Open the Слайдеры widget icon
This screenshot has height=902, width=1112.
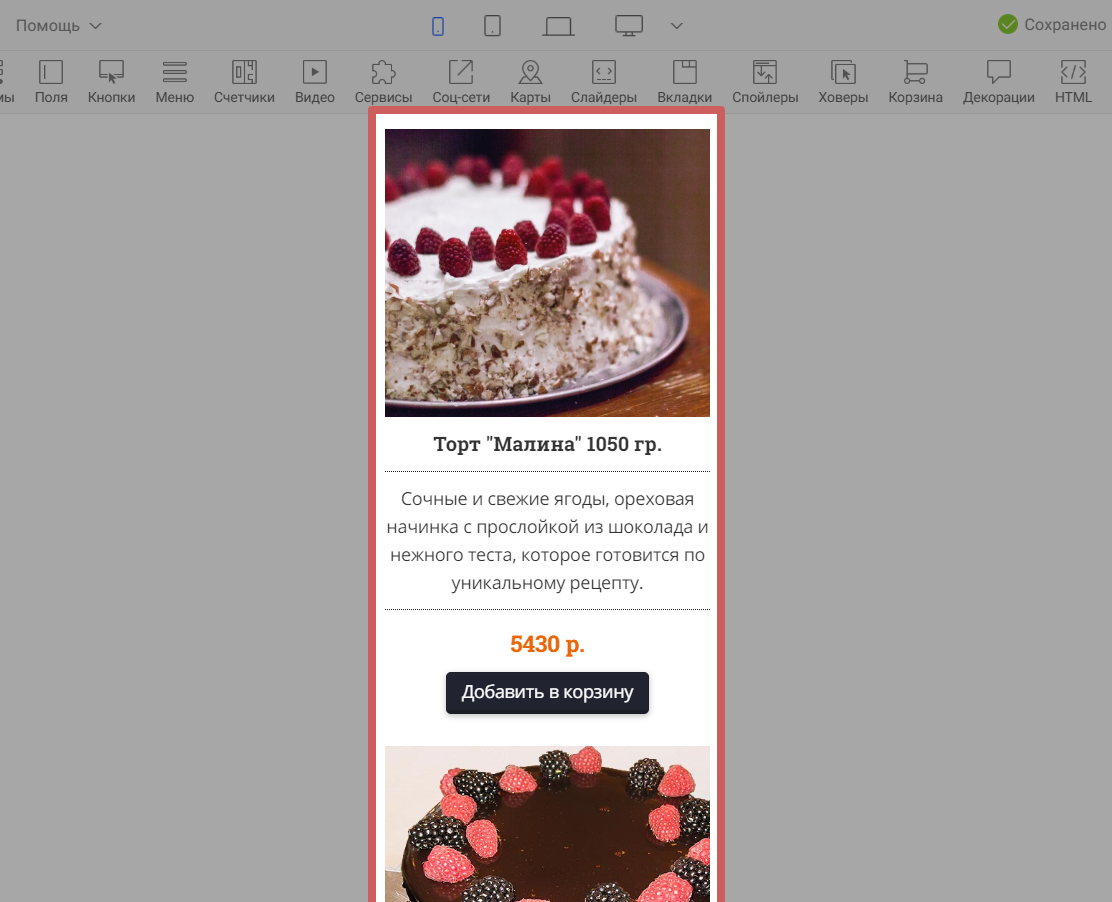click(604, 73)
